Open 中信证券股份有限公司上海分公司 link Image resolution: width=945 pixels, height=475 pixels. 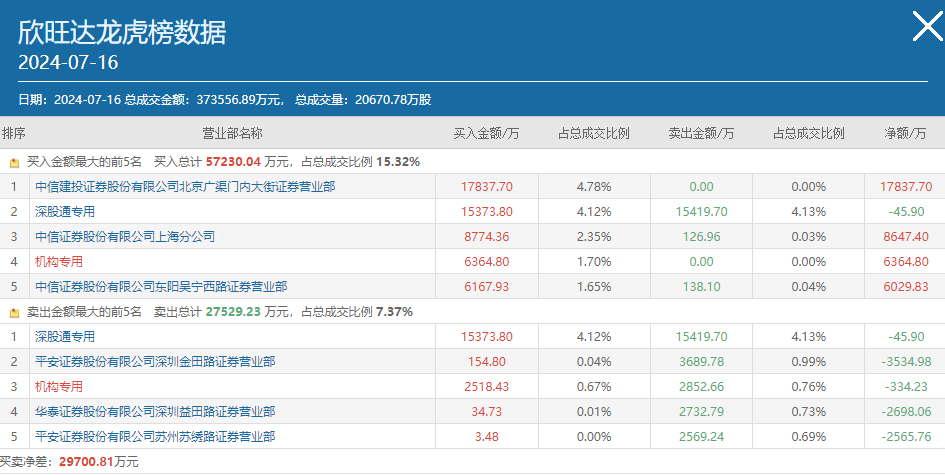125,237
